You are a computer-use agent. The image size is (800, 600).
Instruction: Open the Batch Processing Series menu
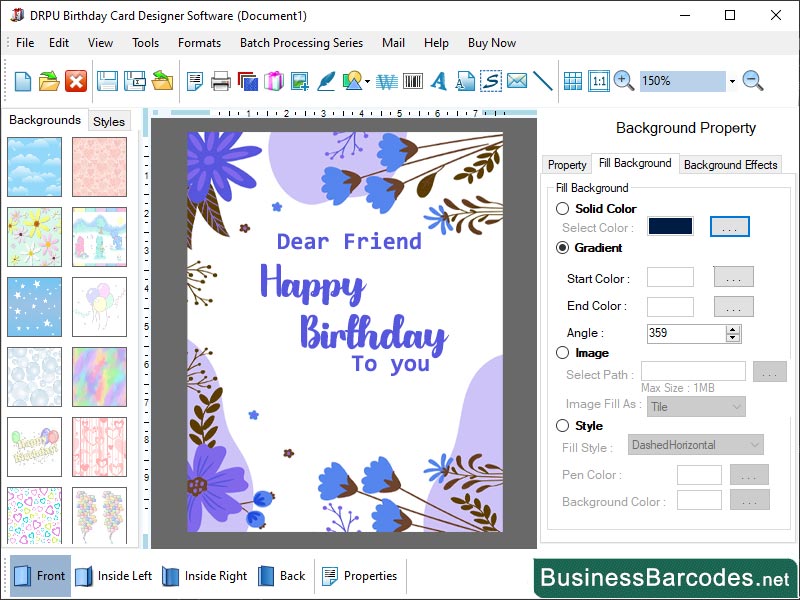coord(290,43)
